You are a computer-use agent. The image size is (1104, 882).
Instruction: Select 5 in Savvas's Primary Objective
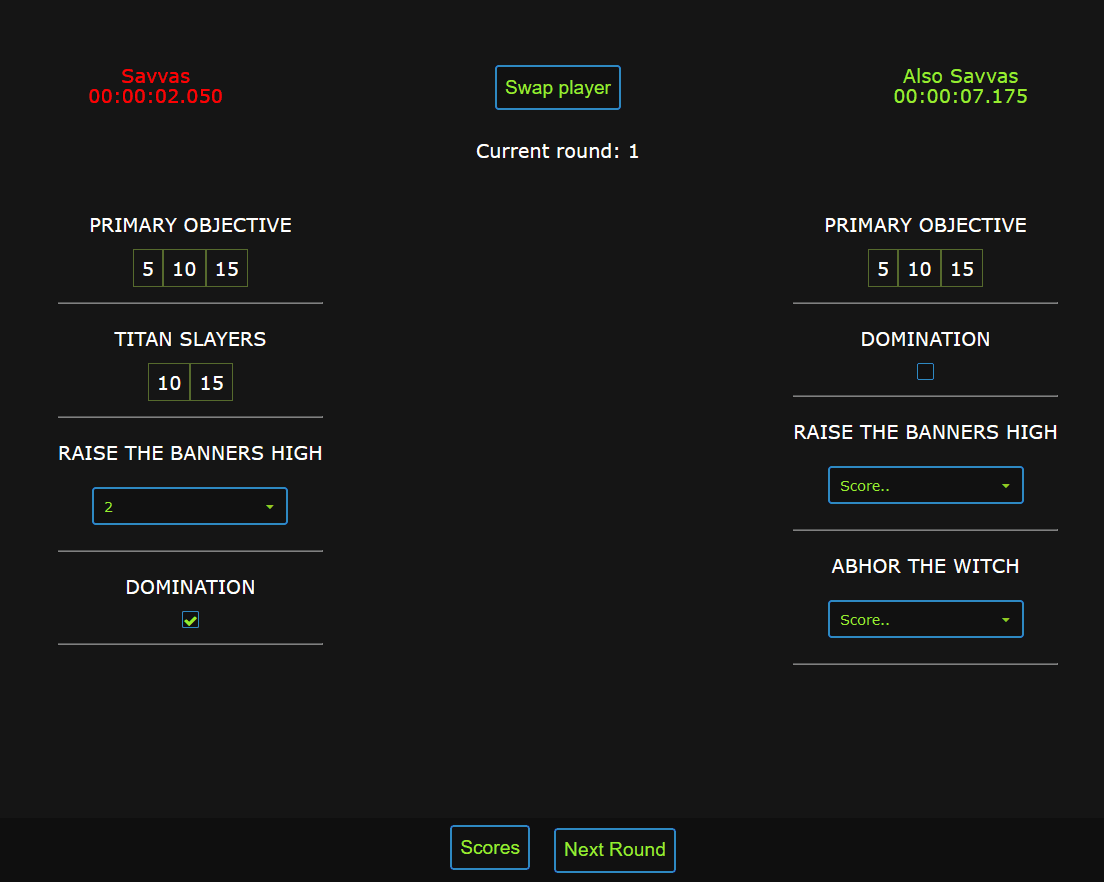point(148,268)
